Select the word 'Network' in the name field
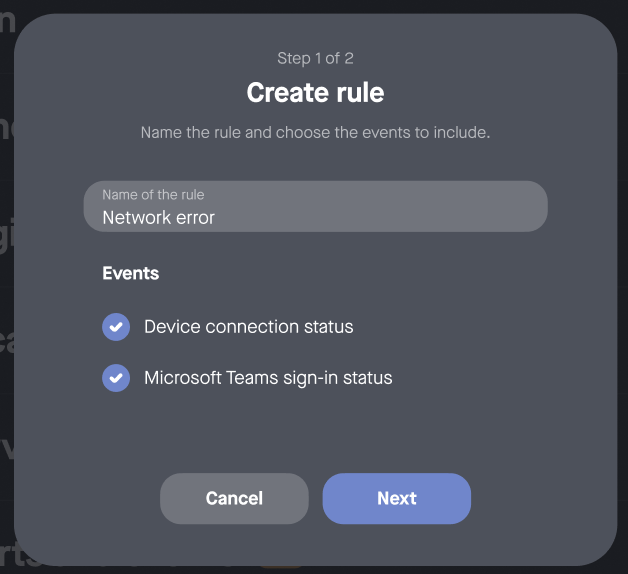The height and width of the screenshot is (574, 628). (136, 217)
